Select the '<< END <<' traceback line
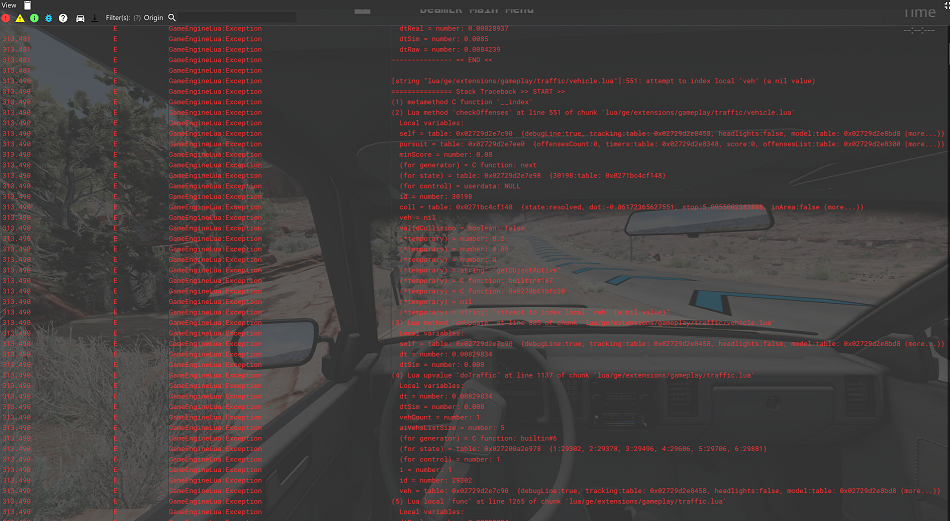The image size is (950, 521). click(x=442, y=60)
